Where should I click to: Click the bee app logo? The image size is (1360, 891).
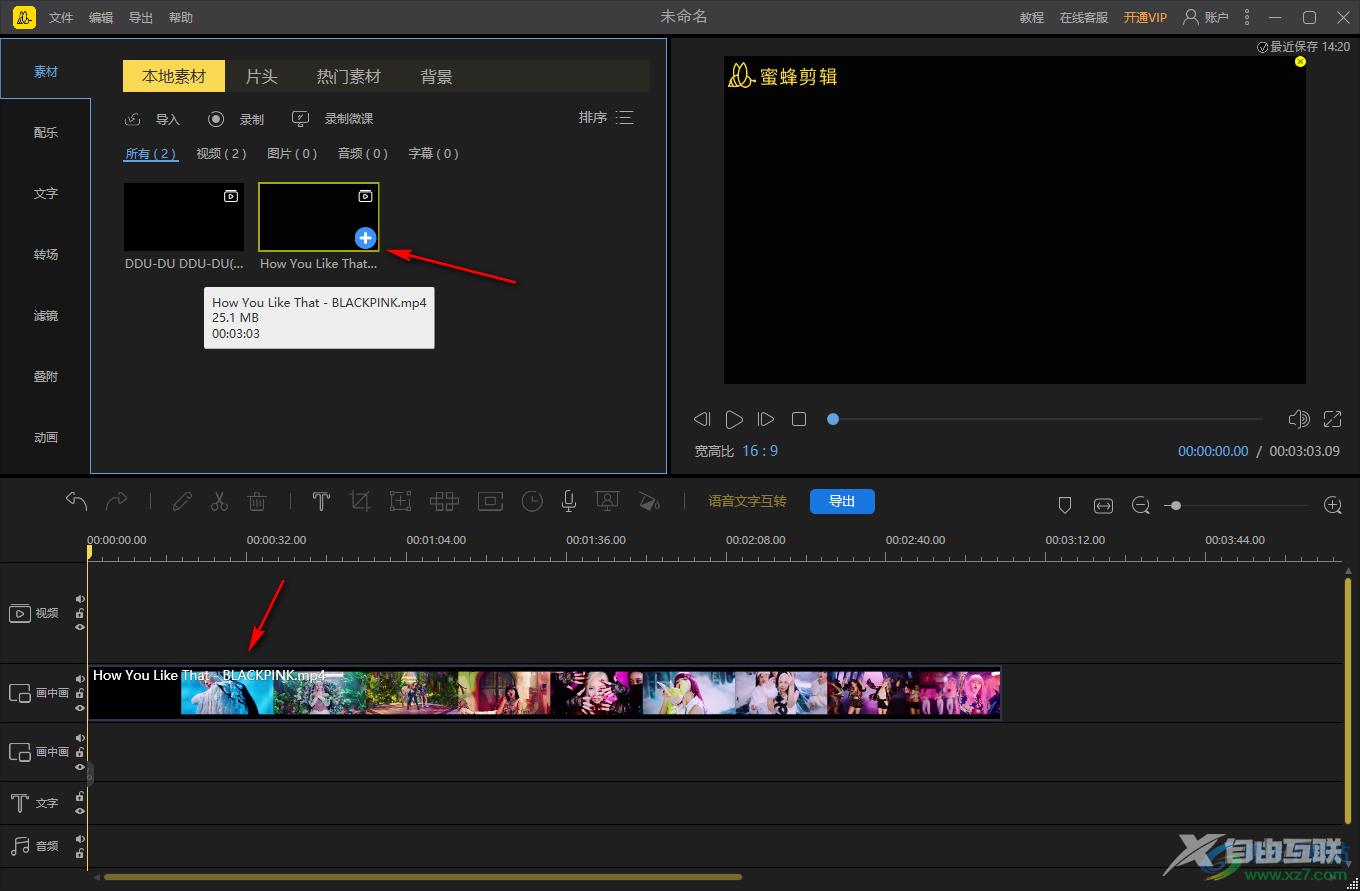tap(25, 17)
